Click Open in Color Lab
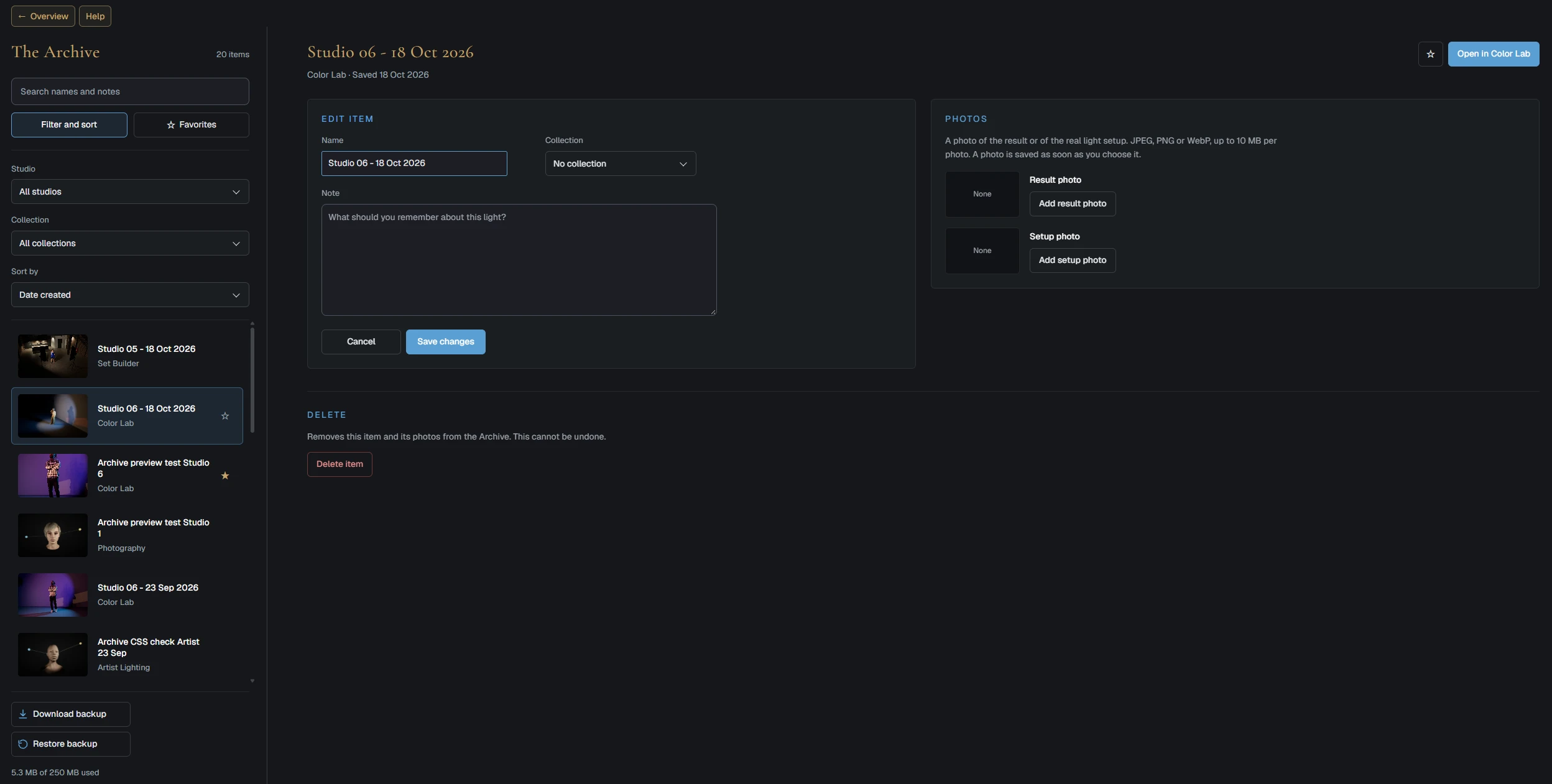 [x=1494, y=54]
